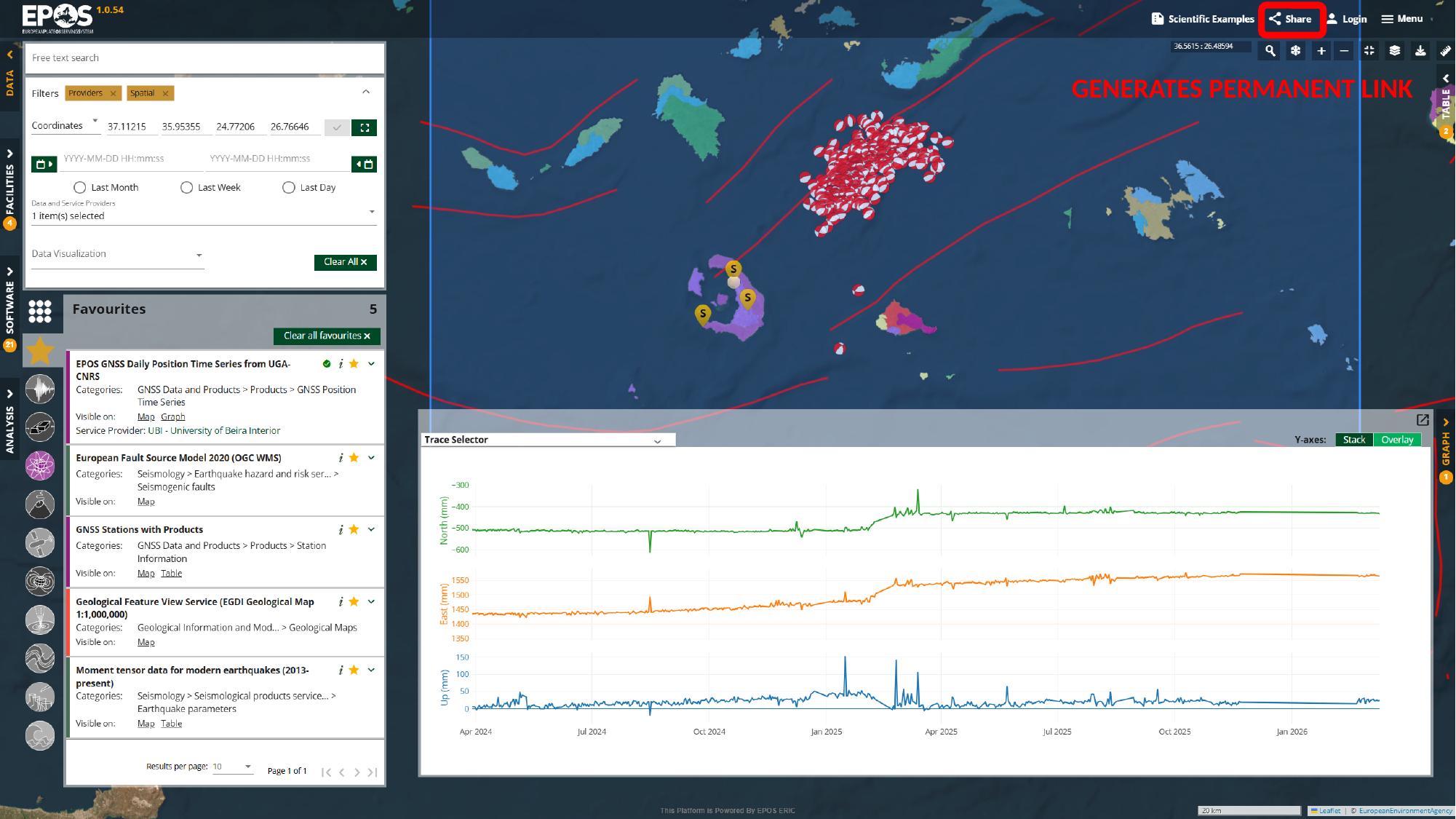Screen dimensions: 1456x819
Task: Open graph in a new window
Action: [x=1423, y=420]
